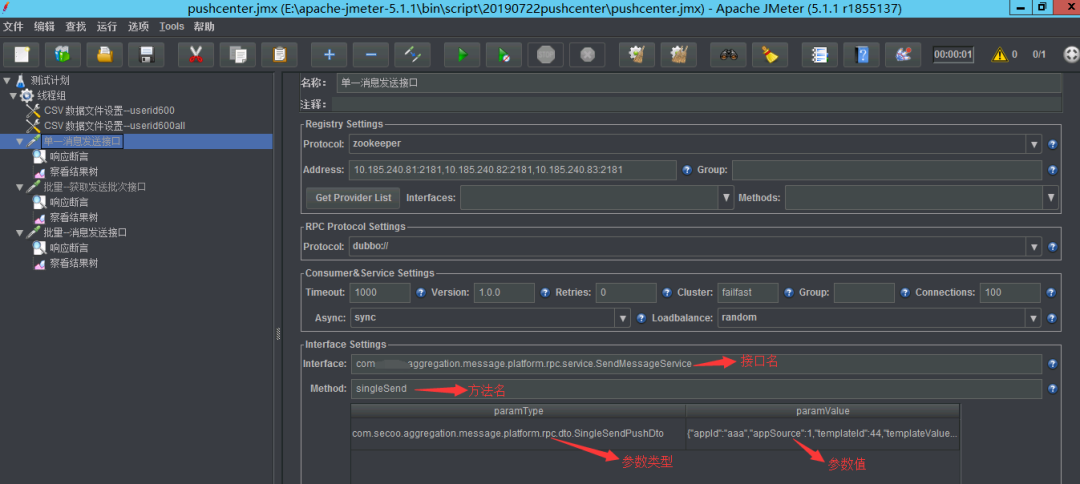The width and height of the screenshot is (1080, 484).
Task: Collapse the 线程组 tree node
Action: tap(13, 95)
